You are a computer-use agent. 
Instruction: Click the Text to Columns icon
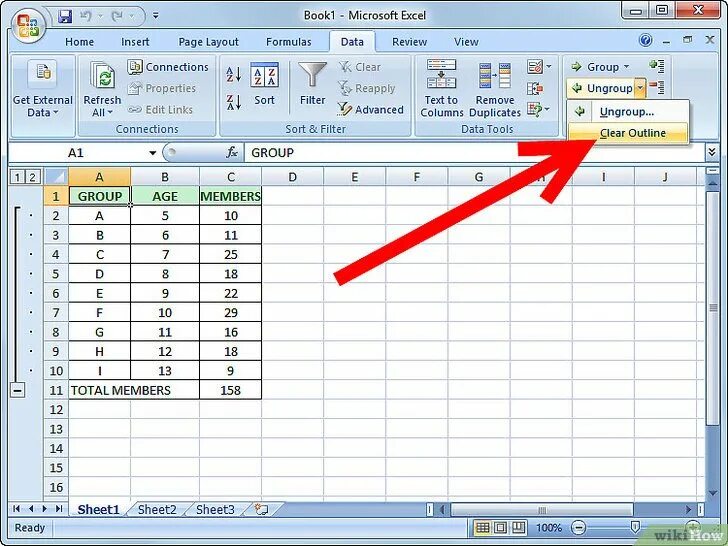pyautogui.click(x=441, y=73)
